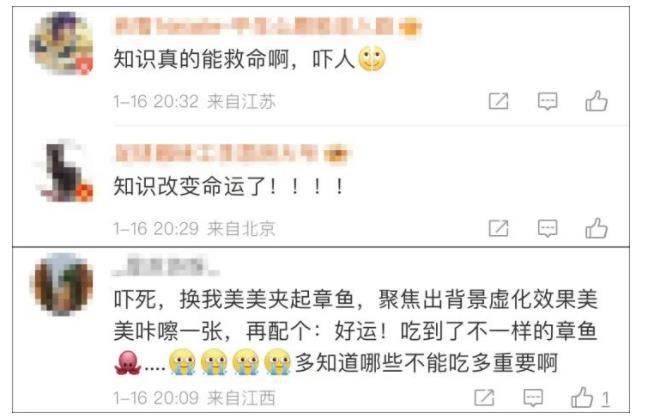647x420 pixels.
Task: Open the blurred username above '吓死' comment
Action: (x=166, y=266)
